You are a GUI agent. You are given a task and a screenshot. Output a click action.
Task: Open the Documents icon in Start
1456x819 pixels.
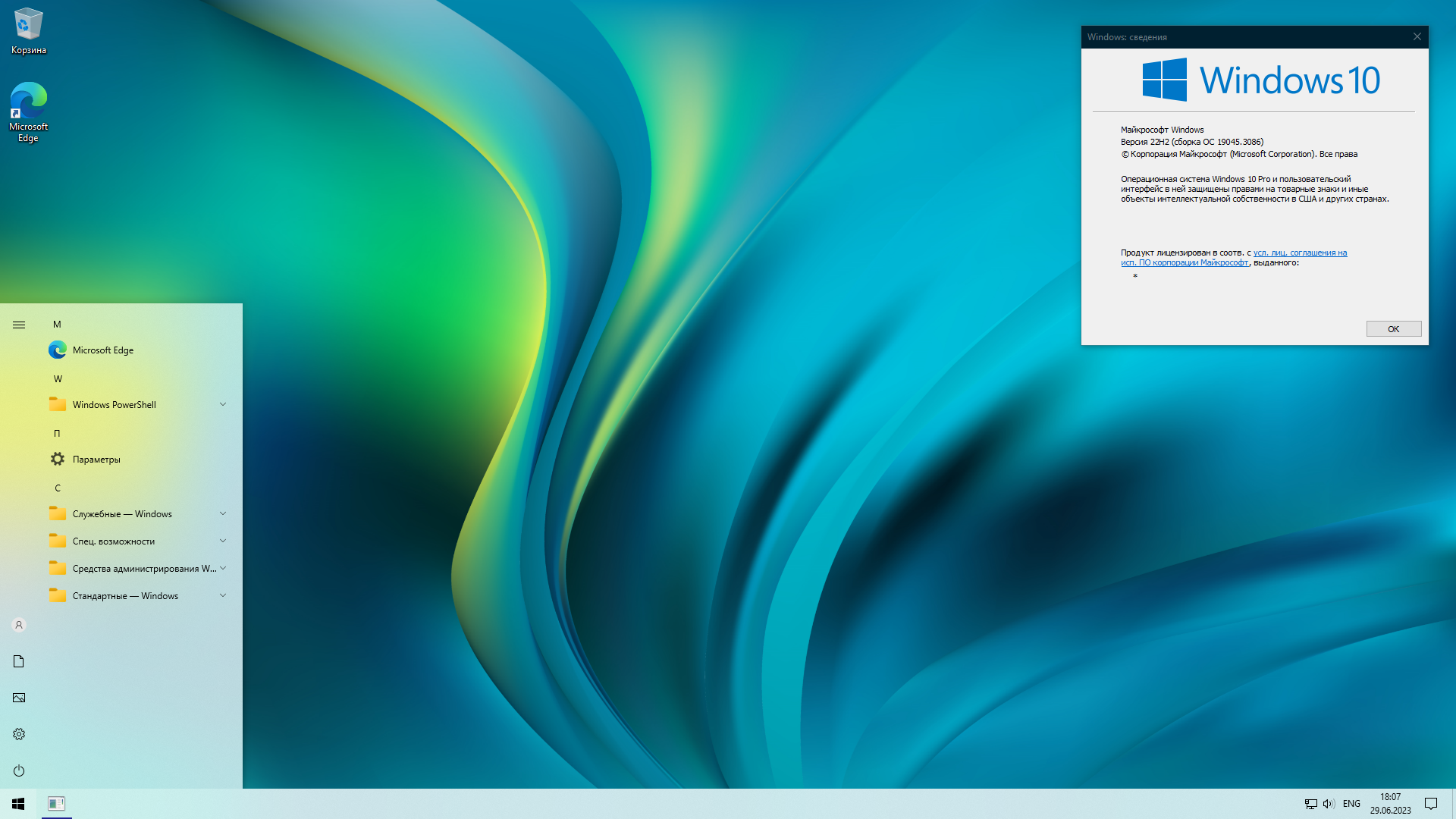[x=19, y=661]
